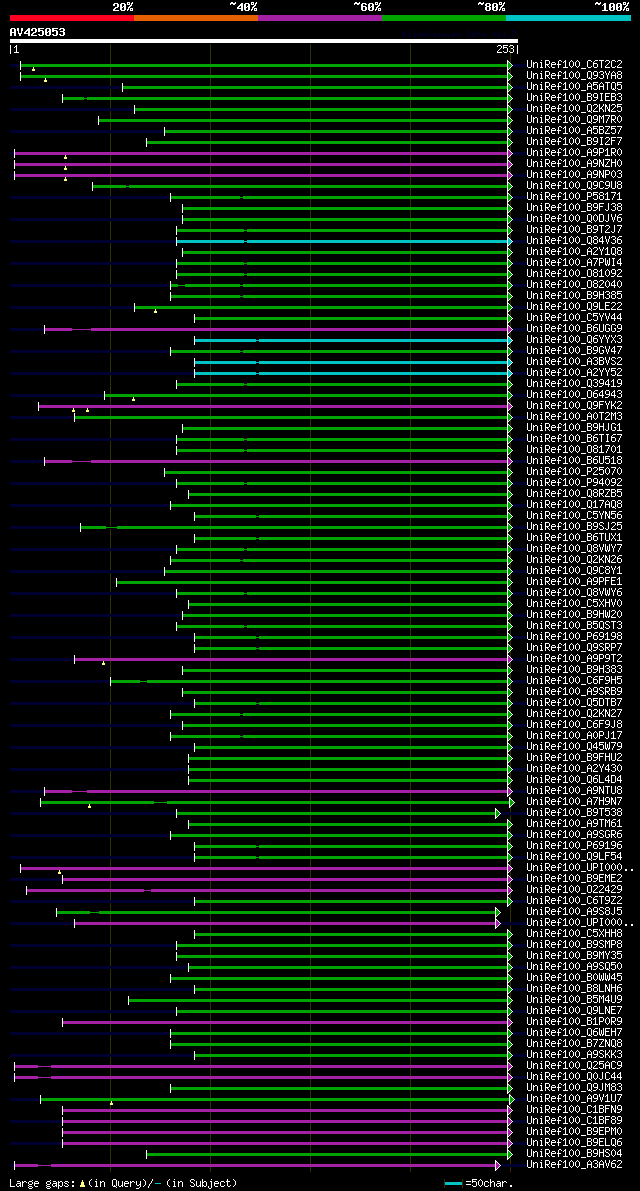Viewport: 640px width, 1191px height.
Task: Click the UniRef100_Q9M7R0 label
Action: (574, 119)
